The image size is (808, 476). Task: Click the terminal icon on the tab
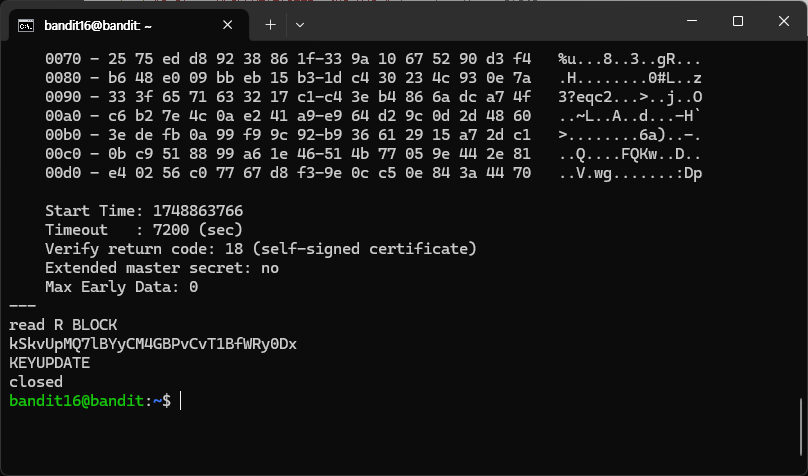[26, 25]
